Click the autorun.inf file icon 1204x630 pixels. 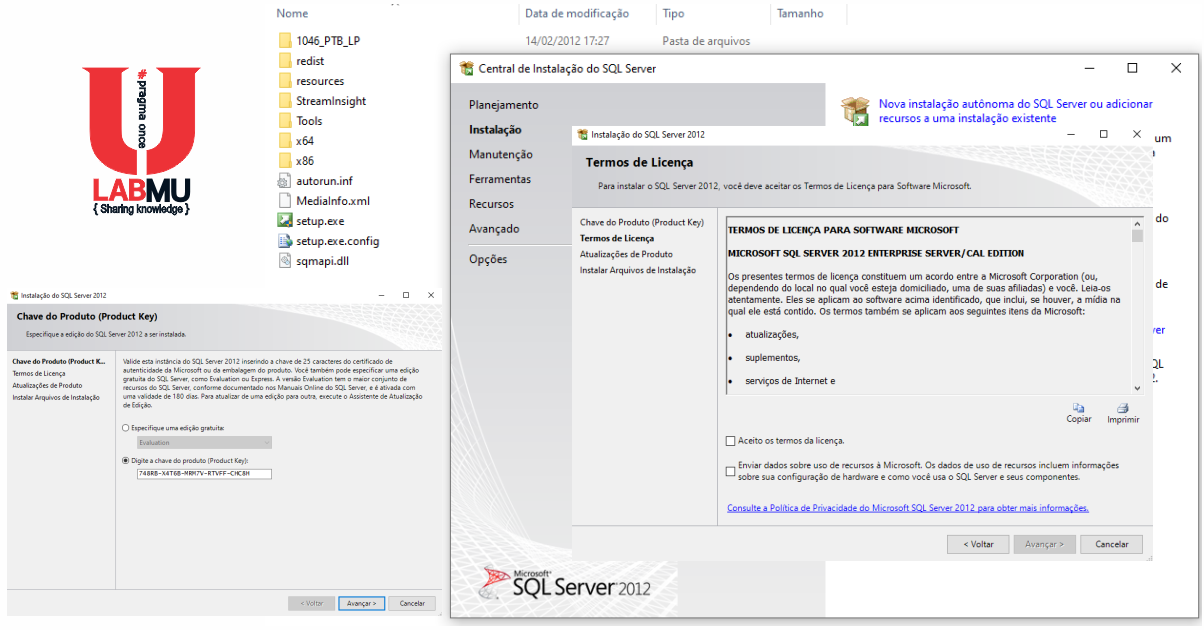(x=284, y=181)
